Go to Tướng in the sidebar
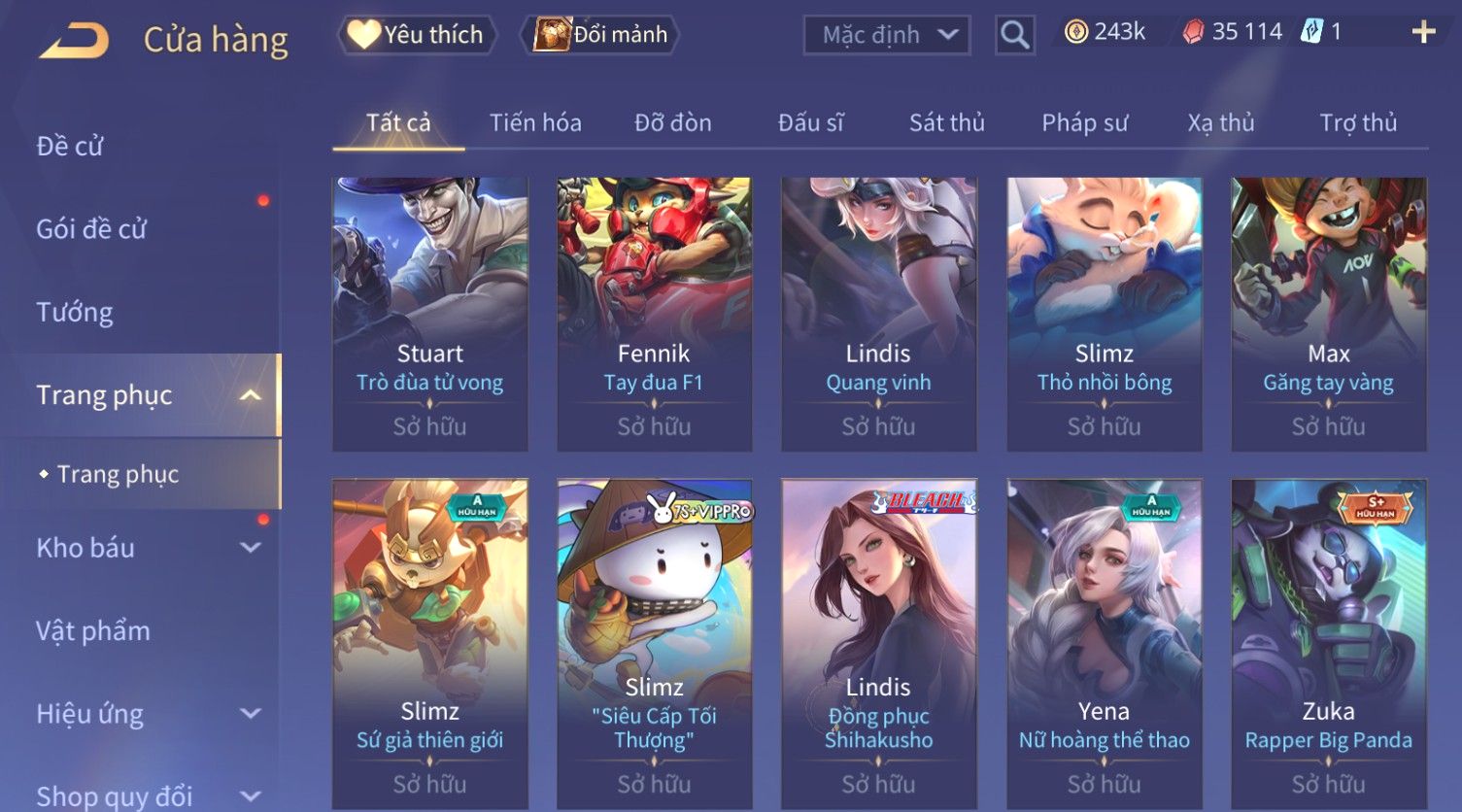The height and width of the screenshot is (812, 1462). click(x=75, y=312)
